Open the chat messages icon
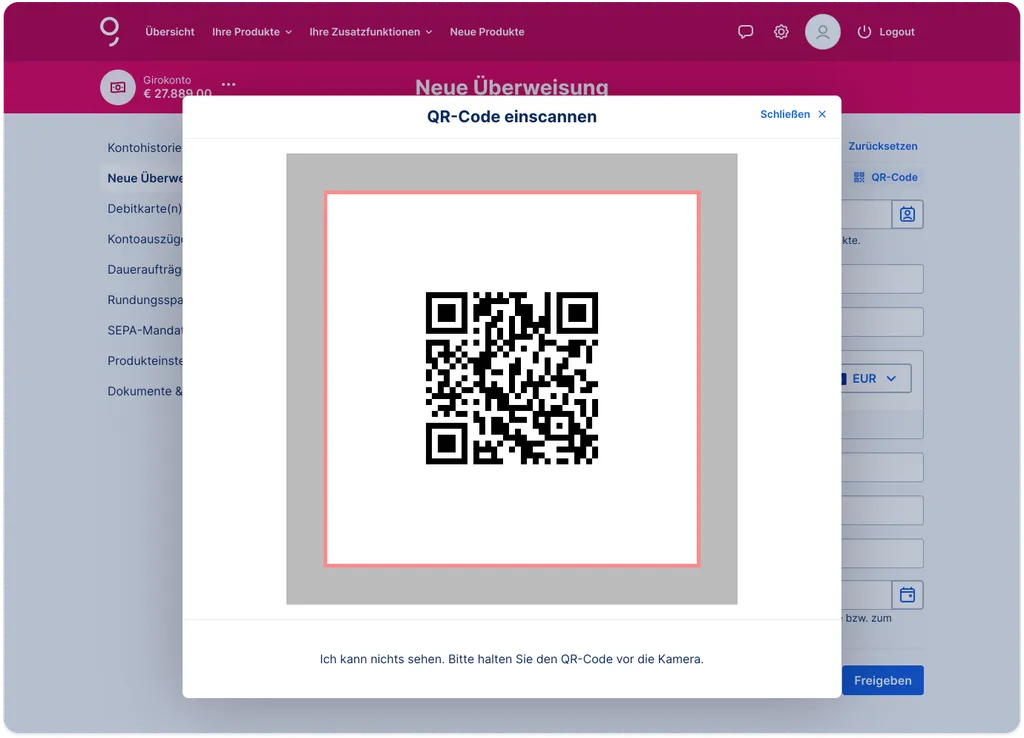Screen dimensions: 1024x738 [x=745, y=32]
